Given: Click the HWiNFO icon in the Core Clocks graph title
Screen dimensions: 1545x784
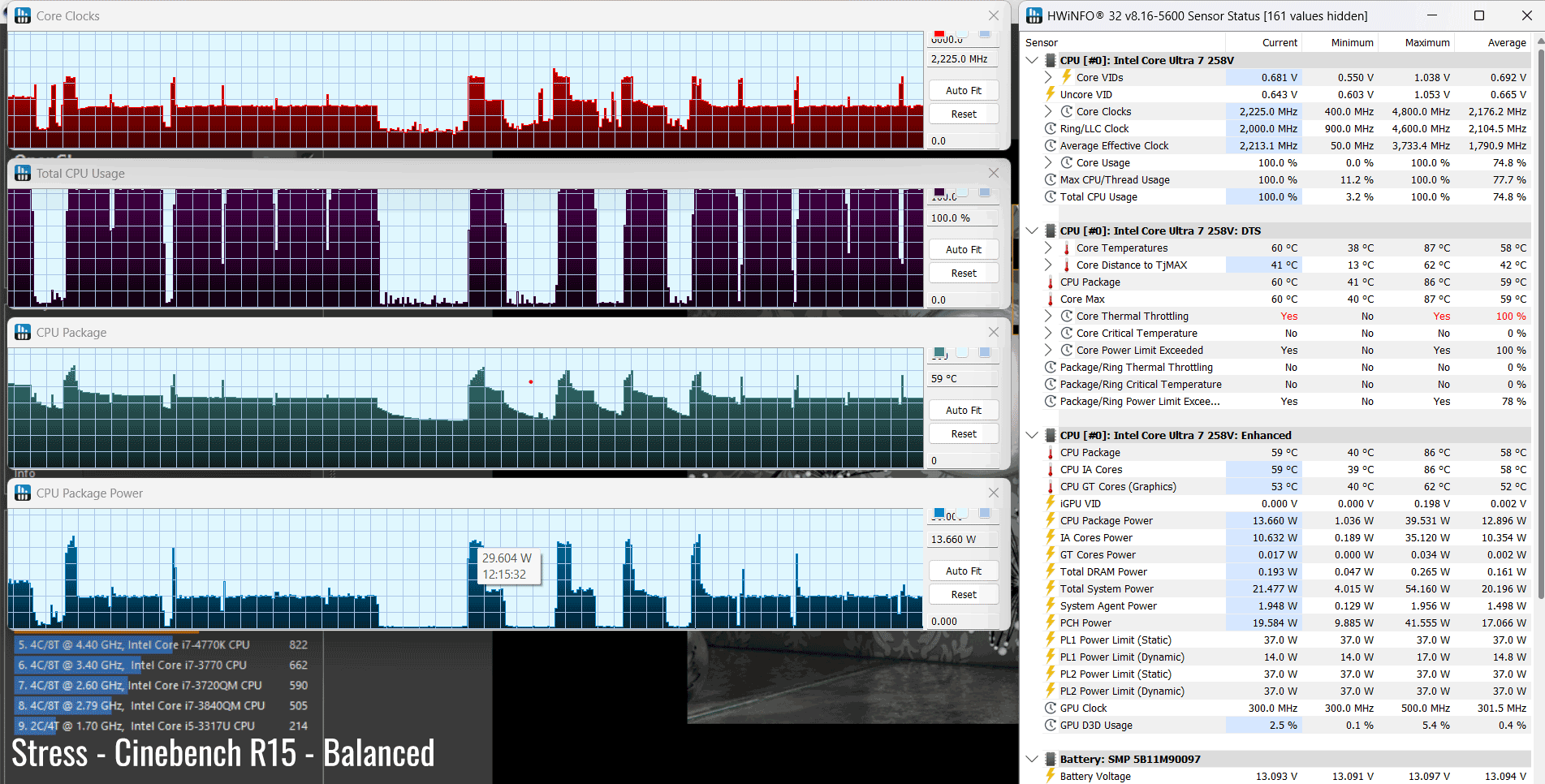Looking at the screenshot, I should point(23,15).
